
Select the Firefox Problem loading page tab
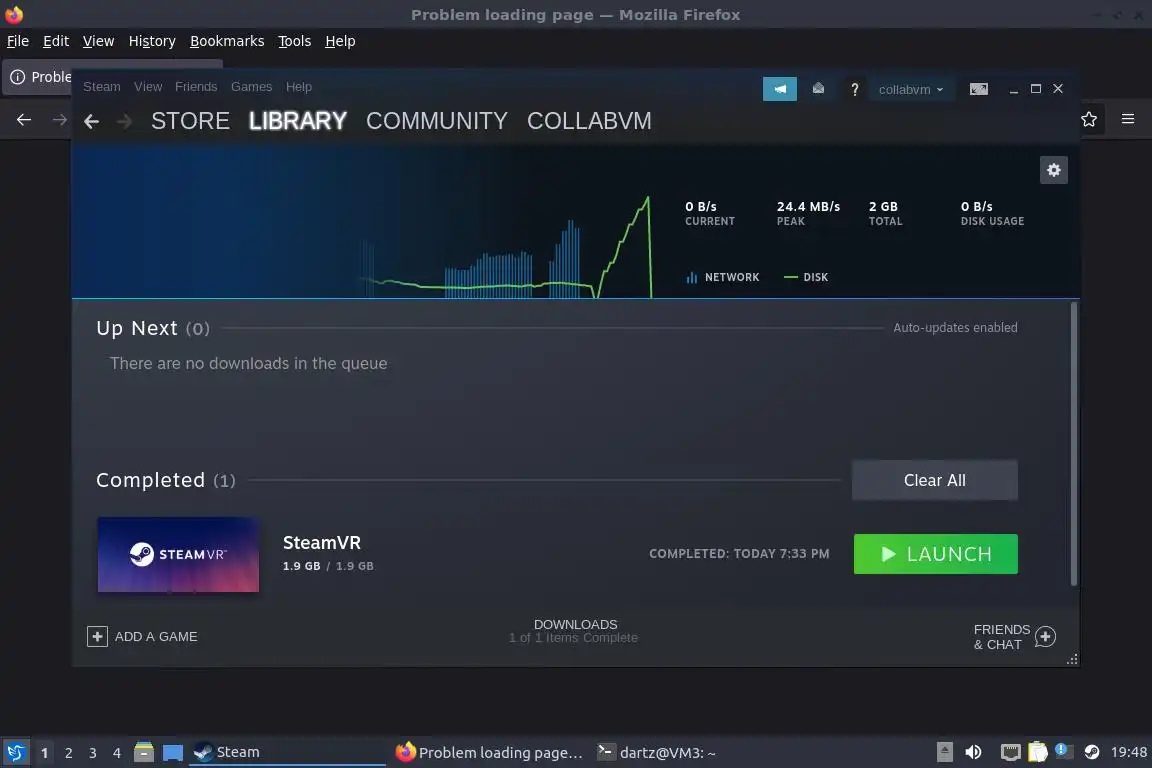tap(38, 77)
